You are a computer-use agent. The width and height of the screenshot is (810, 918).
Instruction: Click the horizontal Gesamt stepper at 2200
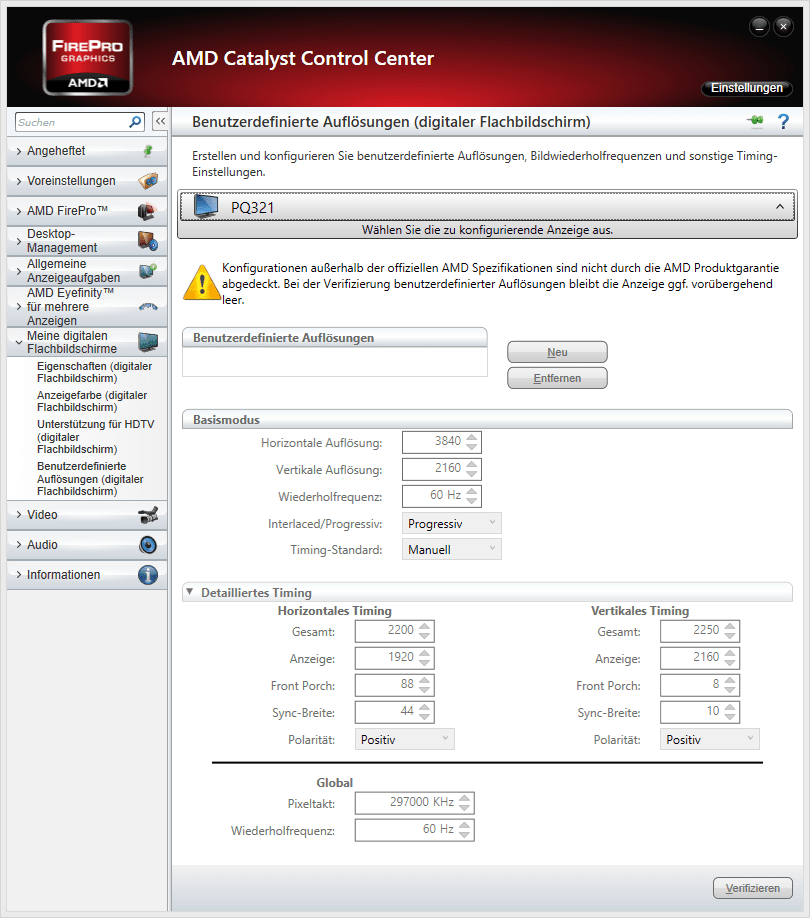click(x=425, y=631)
